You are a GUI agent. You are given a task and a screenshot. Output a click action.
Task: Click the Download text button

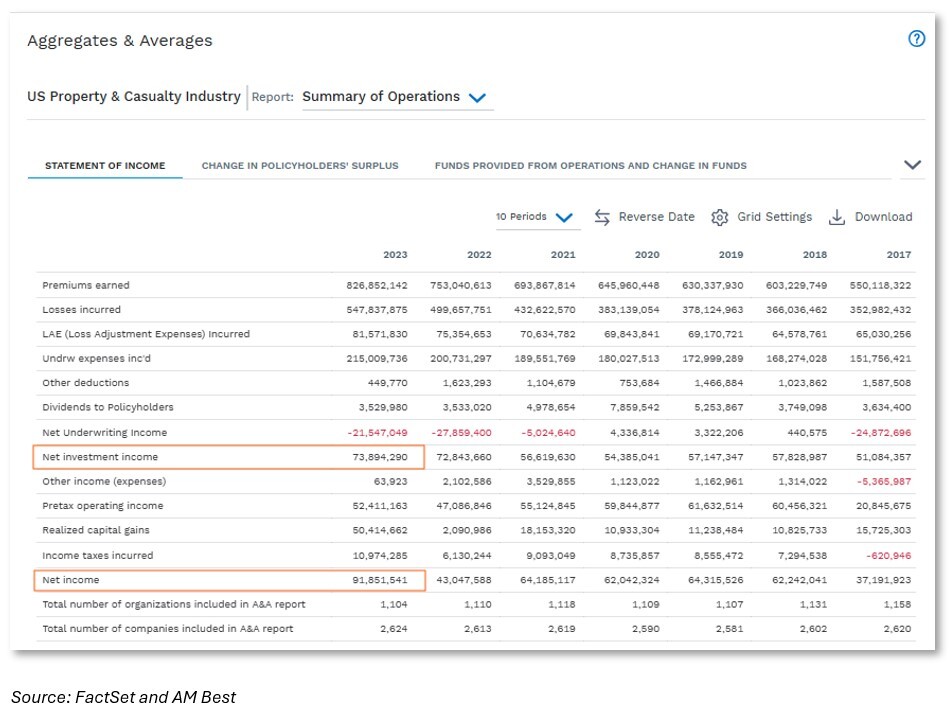click(883, 217)
